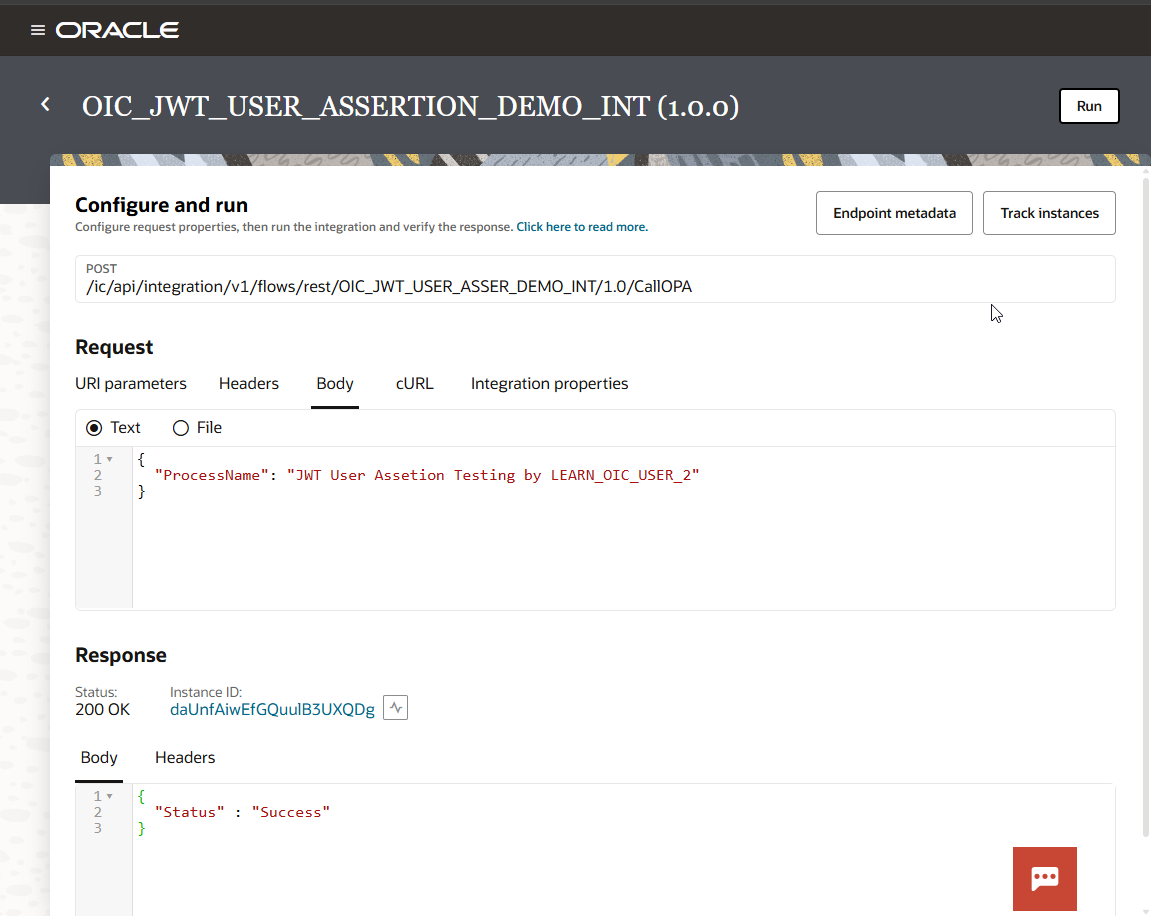Follow the 'Click here to read more' link

pyautogui.click(x=582, y=227)
